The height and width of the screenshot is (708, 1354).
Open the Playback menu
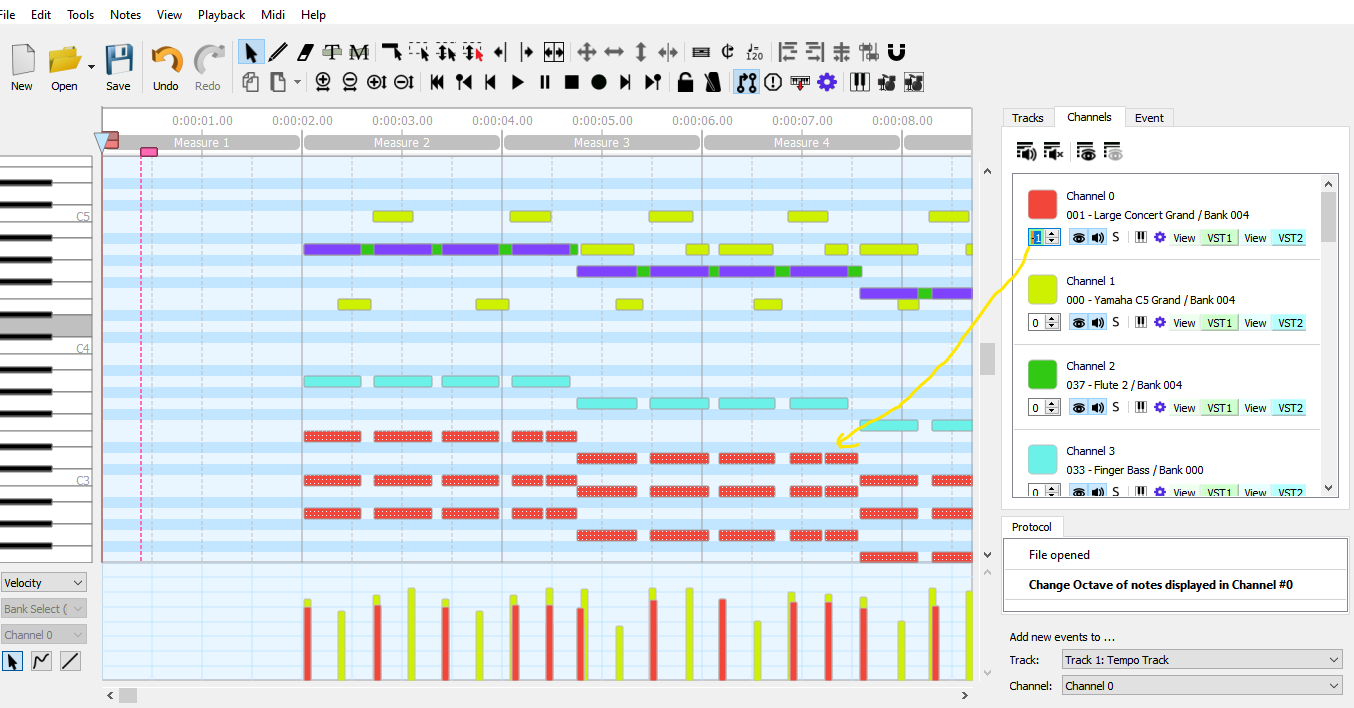(221, 15)
